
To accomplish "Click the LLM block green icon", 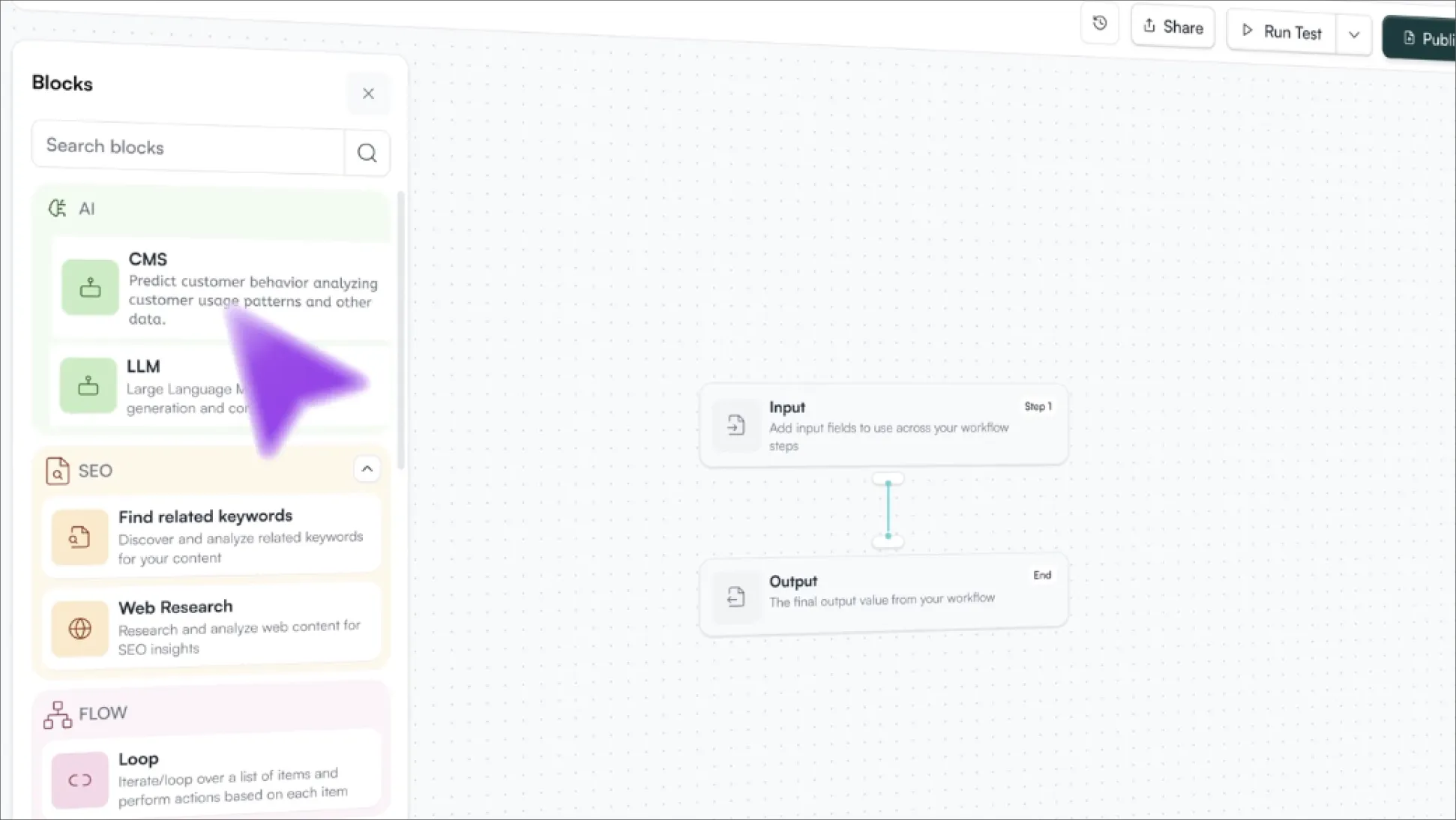I will click(x=88, y=385).
